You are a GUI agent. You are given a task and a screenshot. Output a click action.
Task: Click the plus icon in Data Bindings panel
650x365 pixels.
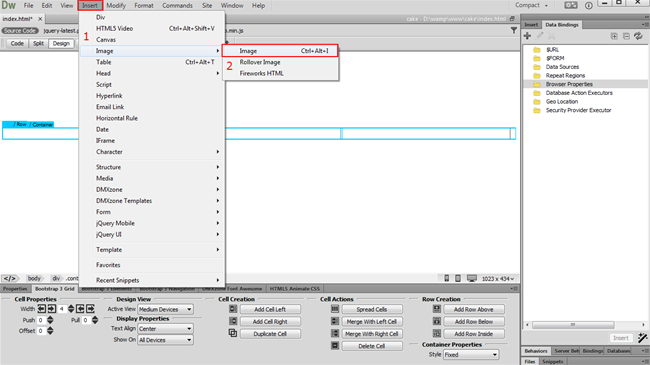click(x=527, y=36)
